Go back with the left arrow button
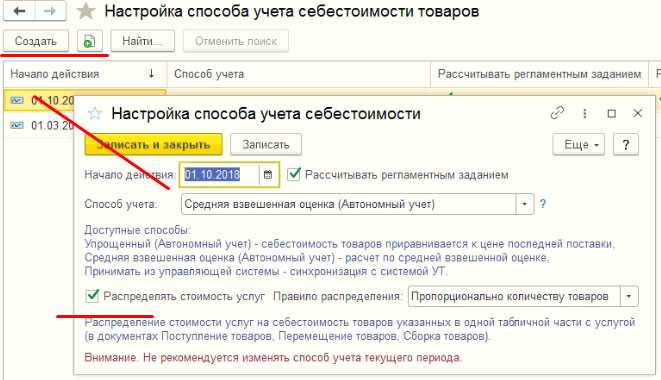The width and height of the screenshot is (661, 380). coord(19,11)
